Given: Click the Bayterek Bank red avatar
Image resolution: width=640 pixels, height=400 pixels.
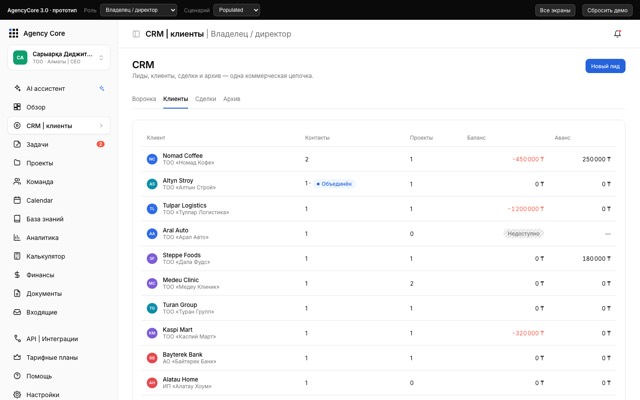Looking at the screenshot, I should [x=152, y=358].
